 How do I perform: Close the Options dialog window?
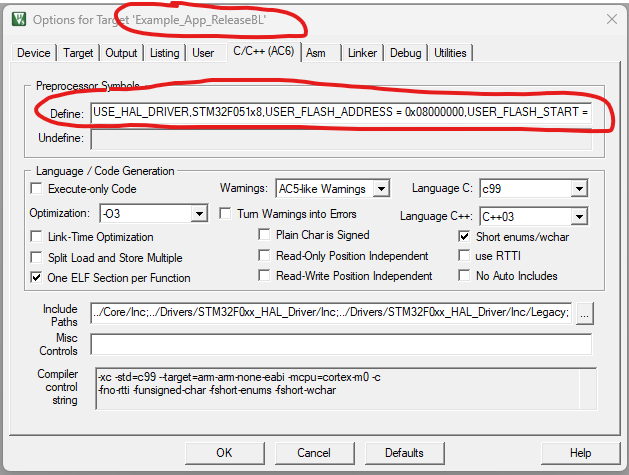(610, 19)
